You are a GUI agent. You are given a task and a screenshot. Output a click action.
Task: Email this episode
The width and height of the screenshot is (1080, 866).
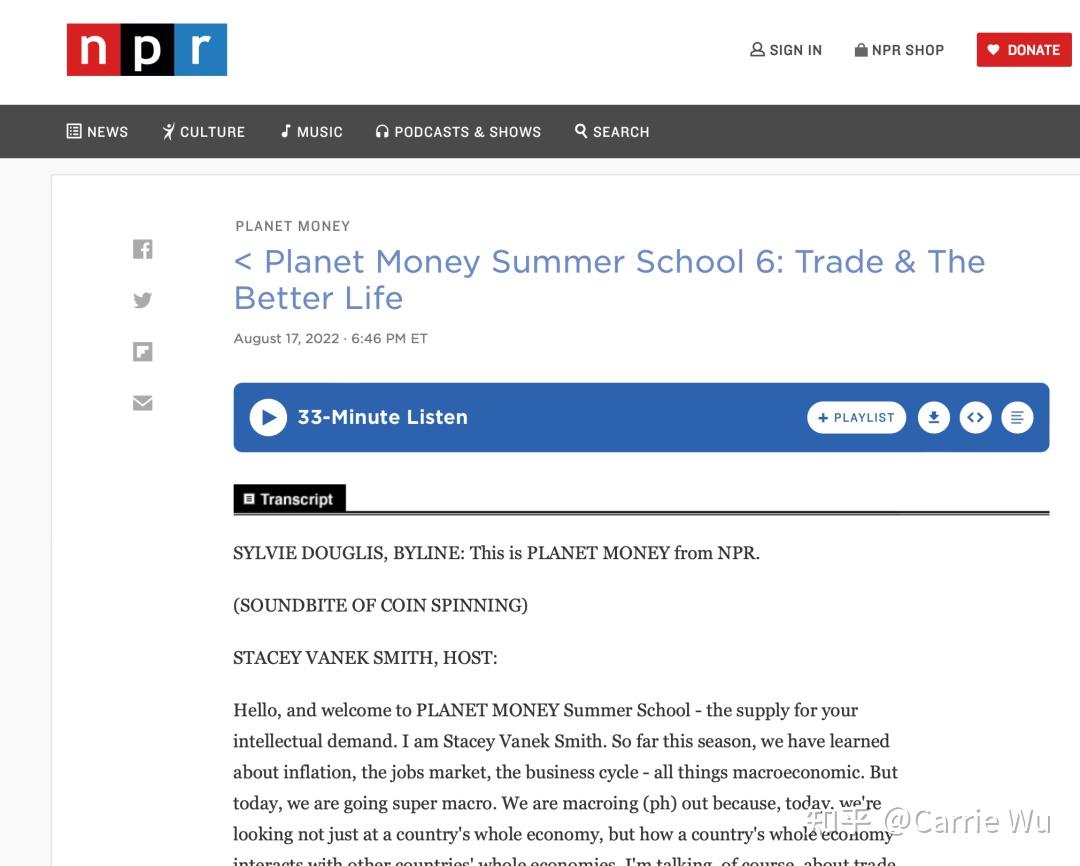click(x=142, y=402)
